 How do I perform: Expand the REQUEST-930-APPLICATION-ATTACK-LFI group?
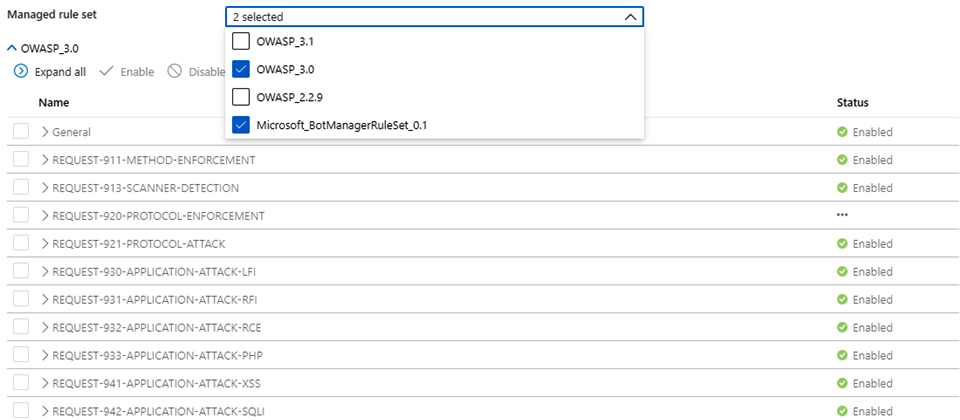tap(45, 272)
